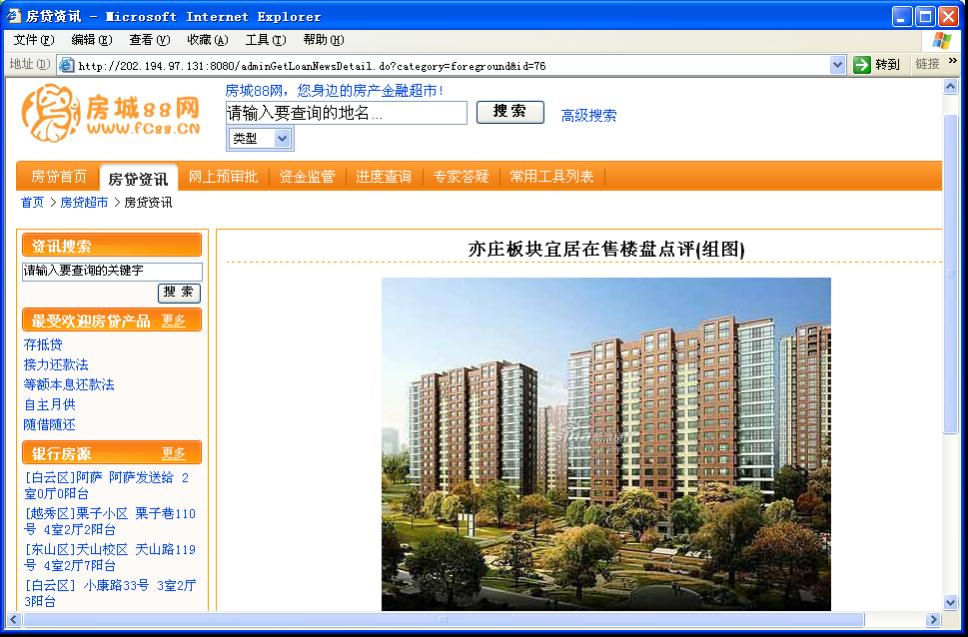Minimize the Internet Explorer window
Viewport: 968px width, 637px height.
pyautogui.click(x=902, y=16)
